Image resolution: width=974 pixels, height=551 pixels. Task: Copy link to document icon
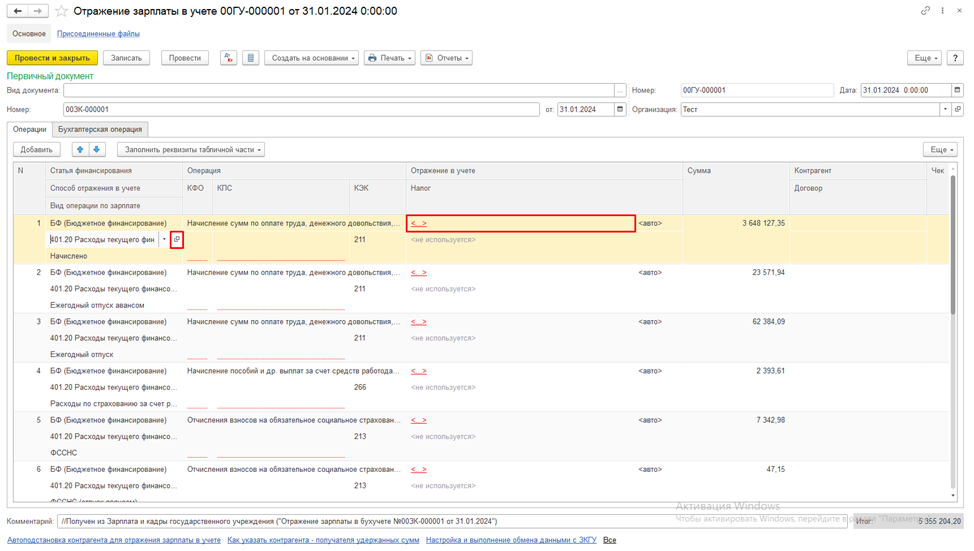925,11
